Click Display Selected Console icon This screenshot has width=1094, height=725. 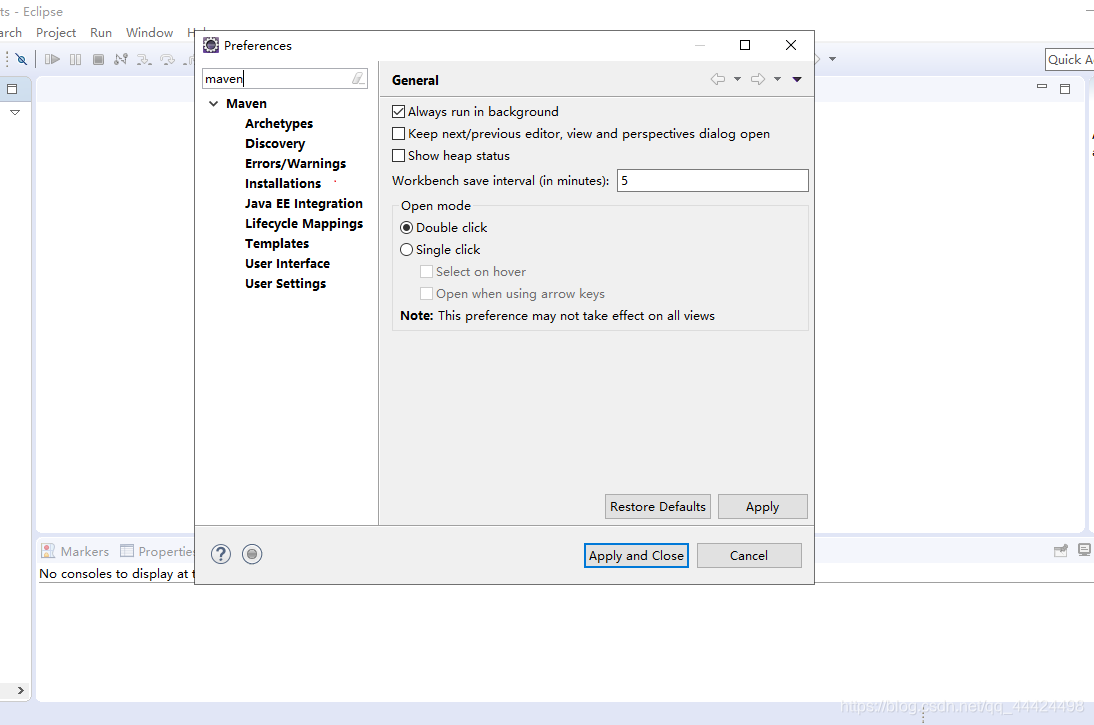(1084, 551)
